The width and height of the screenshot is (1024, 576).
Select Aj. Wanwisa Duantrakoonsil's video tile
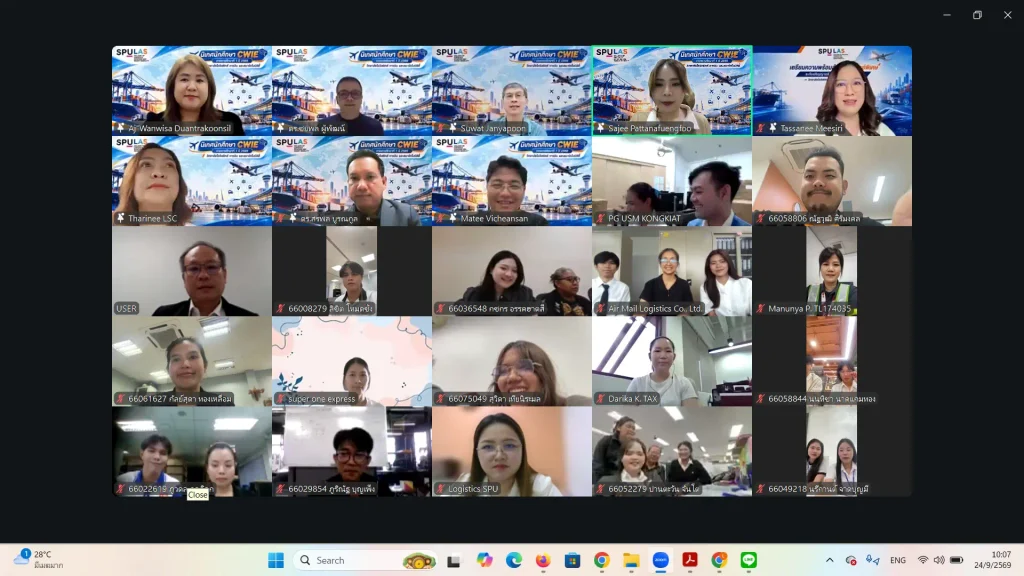[x=192, y=91]
